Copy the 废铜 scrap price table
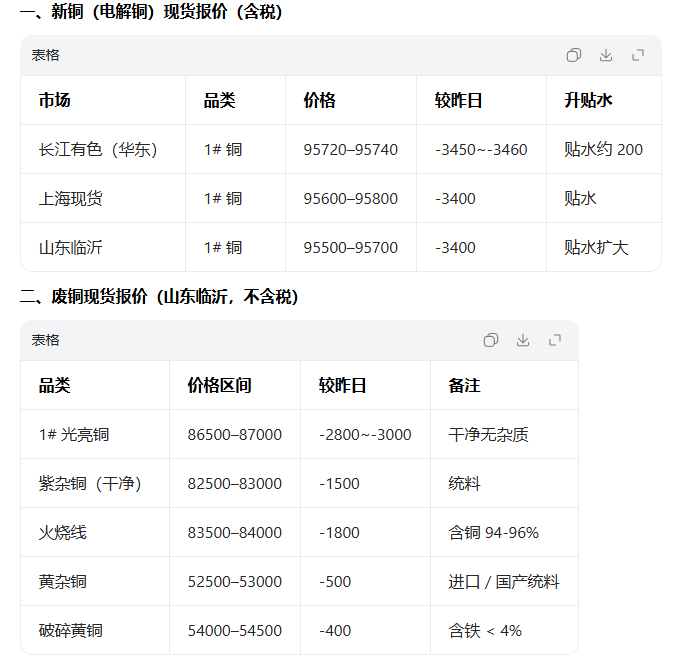 coord(491,340)
